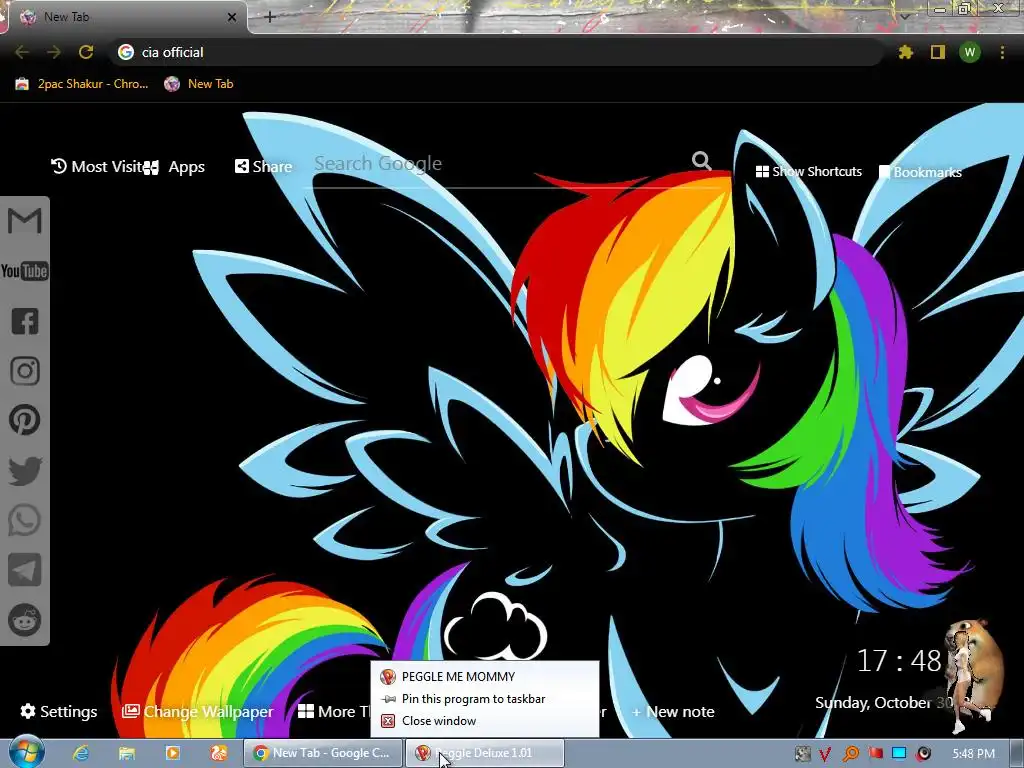Open Gmail from the sidebar
1024x768 pixels.
pyautogui.click(x=25, y=221)
